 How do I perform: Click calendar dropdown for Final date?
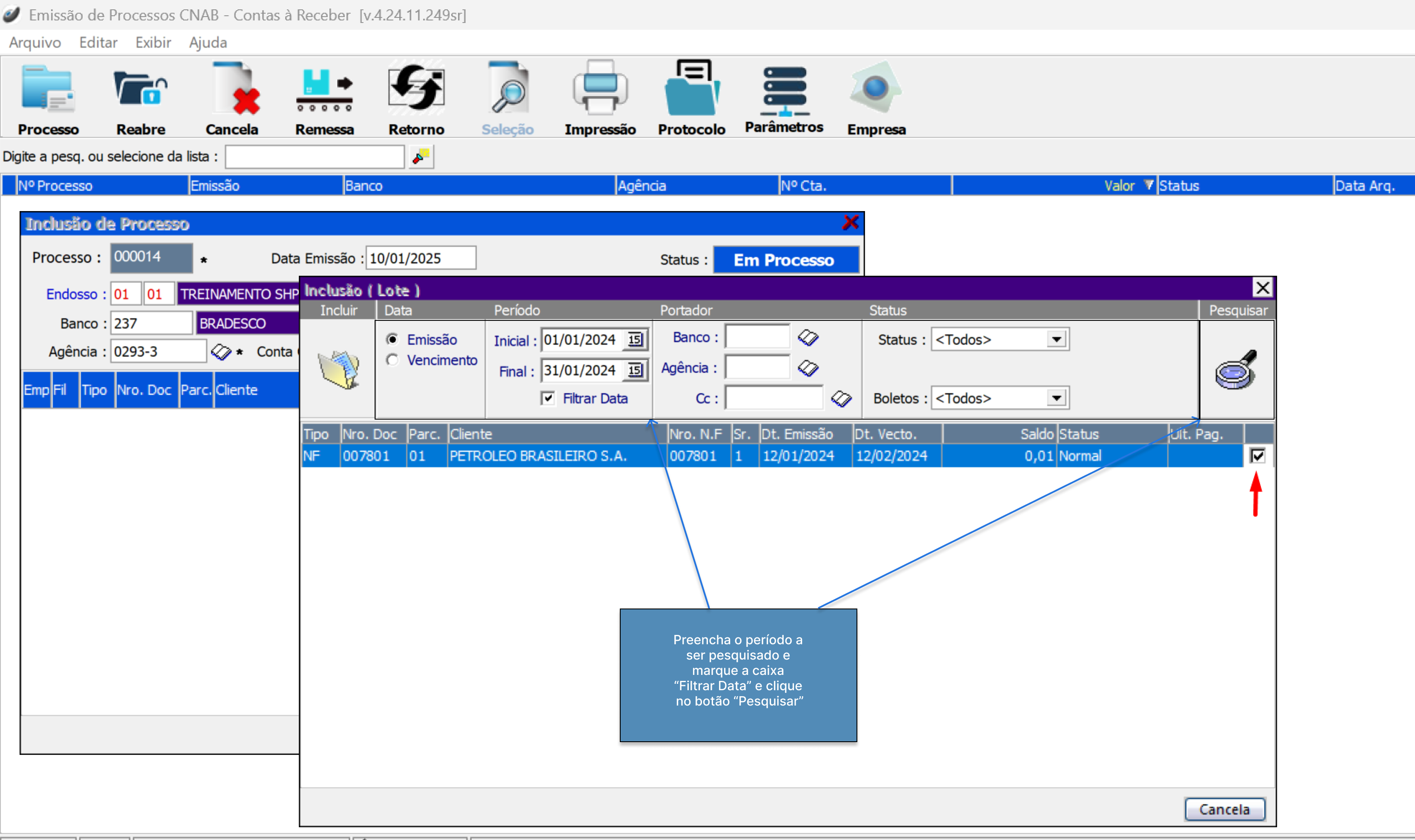tap(635, 370)
